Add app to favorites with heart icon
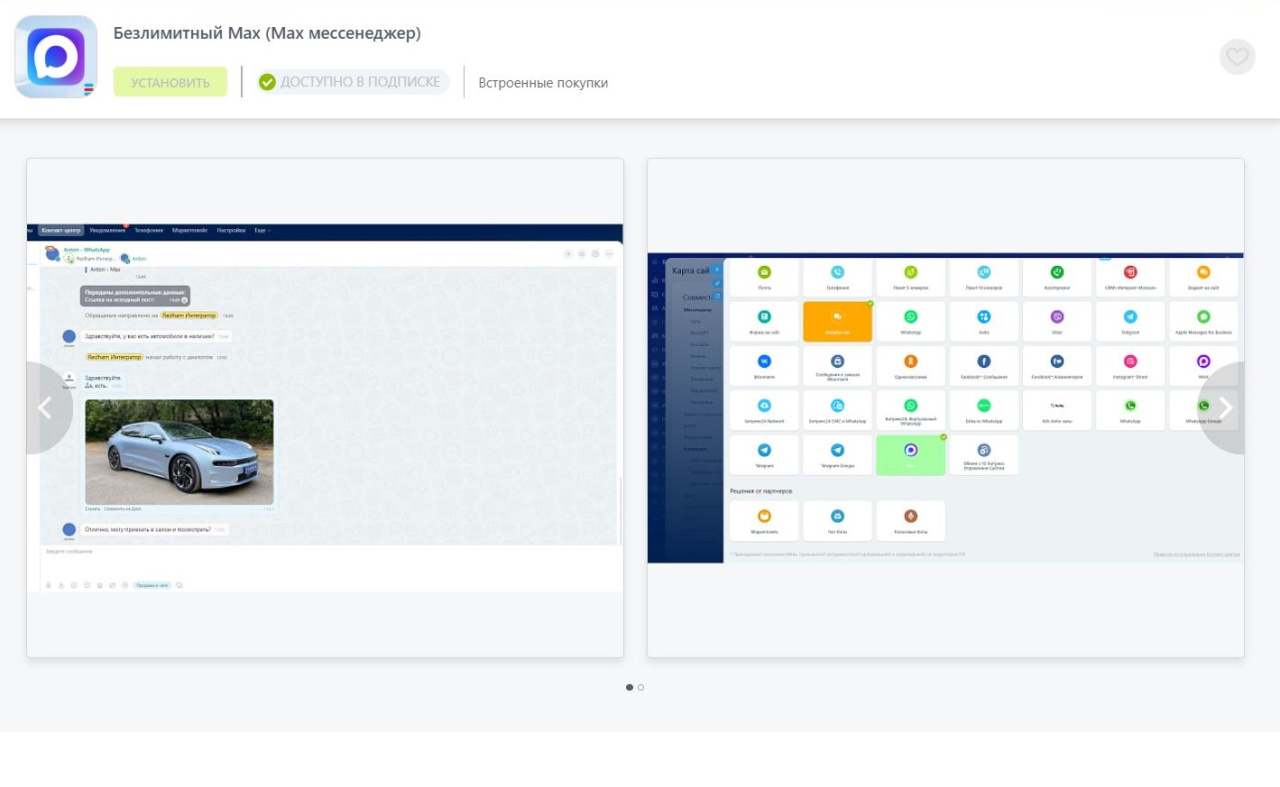1280x787 pixels. pos(1237,57)
